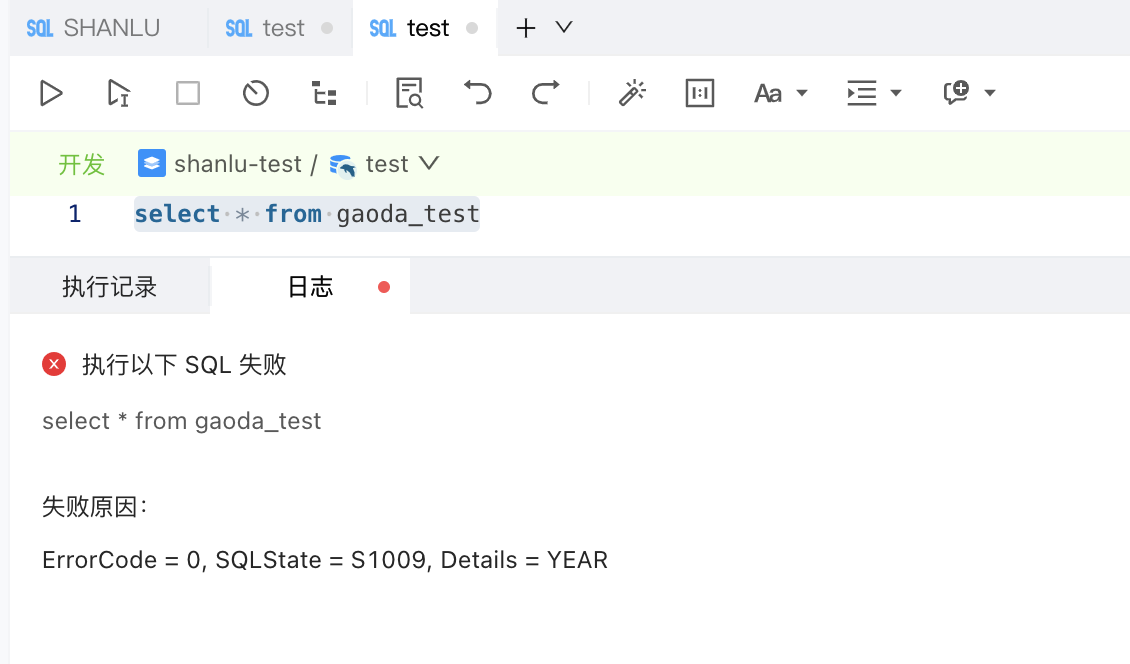Switch to the 执行记录 tab
This screenshot has width=1130, height=664.
point(109,285)
